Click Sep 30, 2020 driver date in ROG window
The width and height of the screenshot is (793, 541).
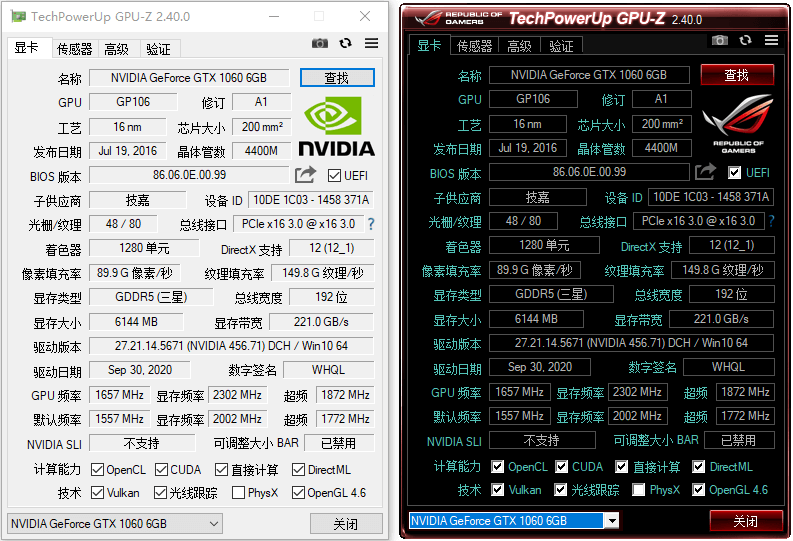[540, 367]
